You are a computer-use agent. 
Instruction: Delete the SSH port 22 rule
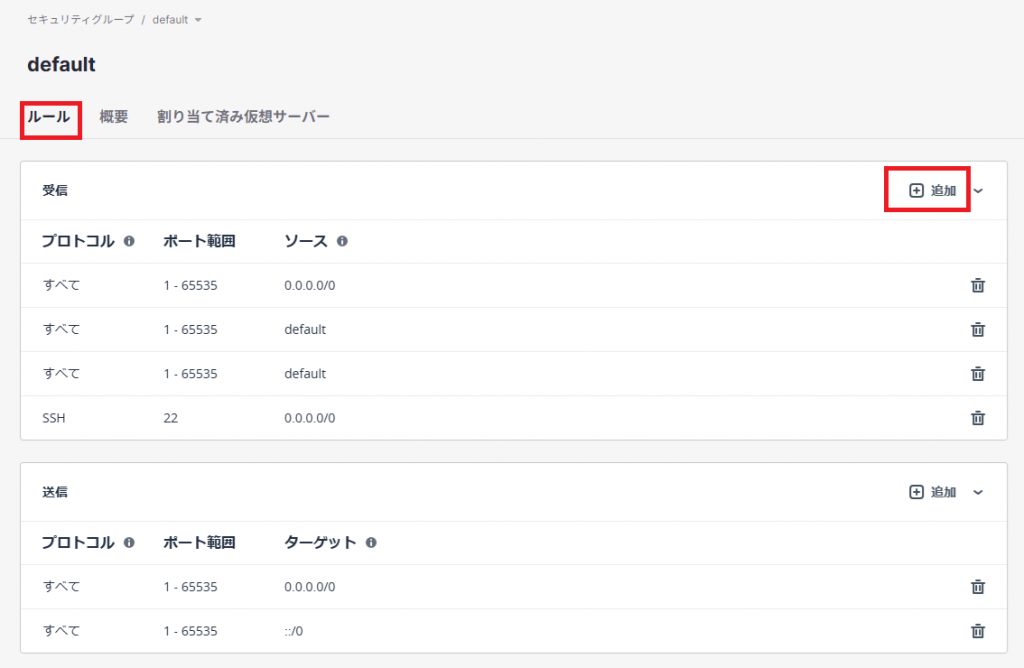(977, 418)
